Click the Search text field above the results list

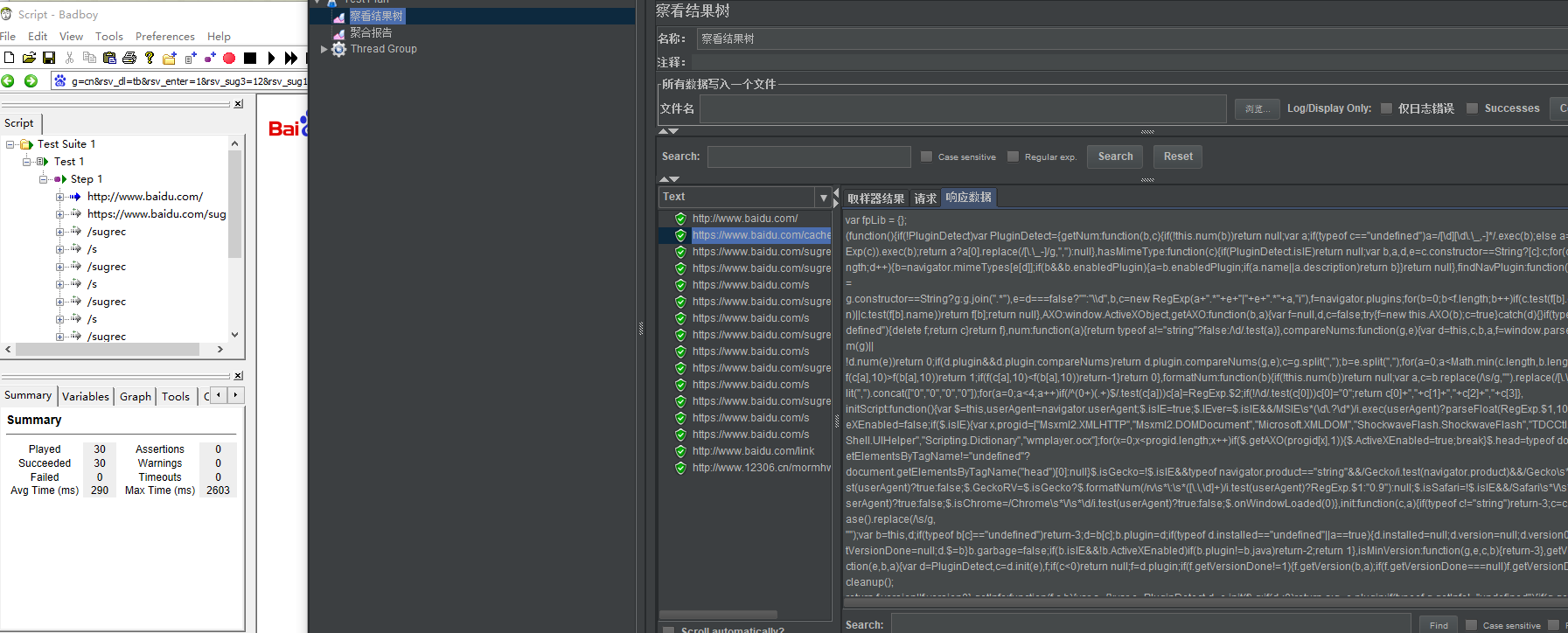(809, 157)
